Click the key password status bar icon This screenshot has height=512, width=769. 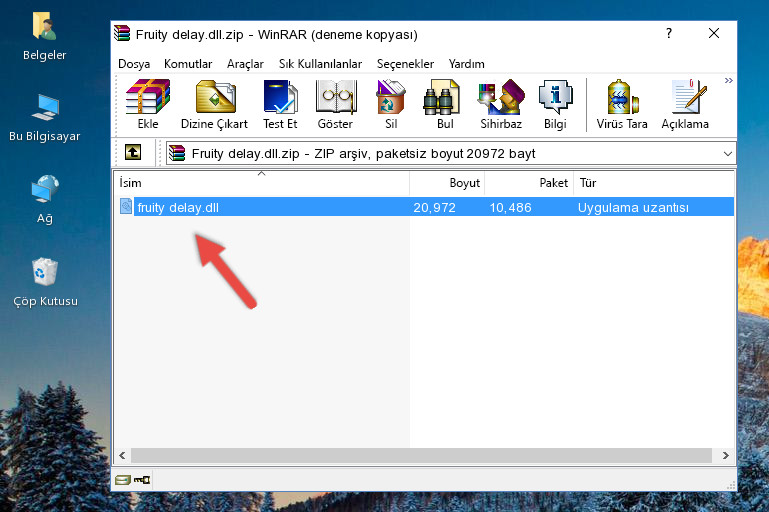[142, 480]
